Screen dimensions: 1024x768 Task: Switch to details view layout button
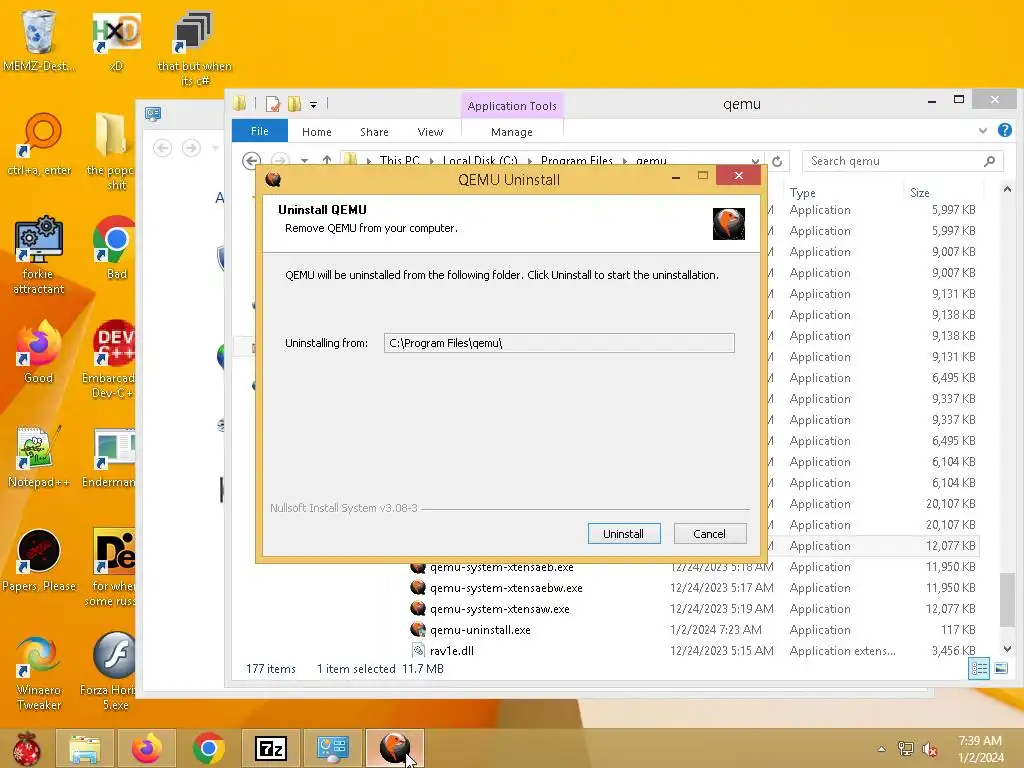pos(979,668)
